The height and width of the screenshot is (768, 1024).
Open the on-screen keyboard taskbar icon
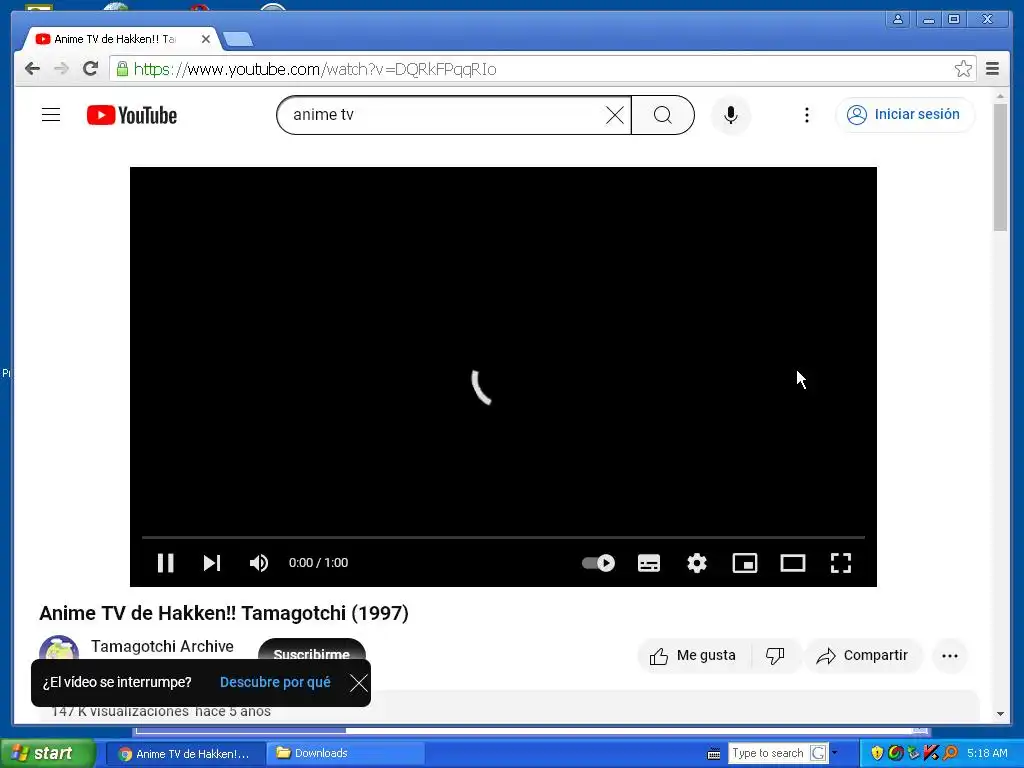point(714,754)
